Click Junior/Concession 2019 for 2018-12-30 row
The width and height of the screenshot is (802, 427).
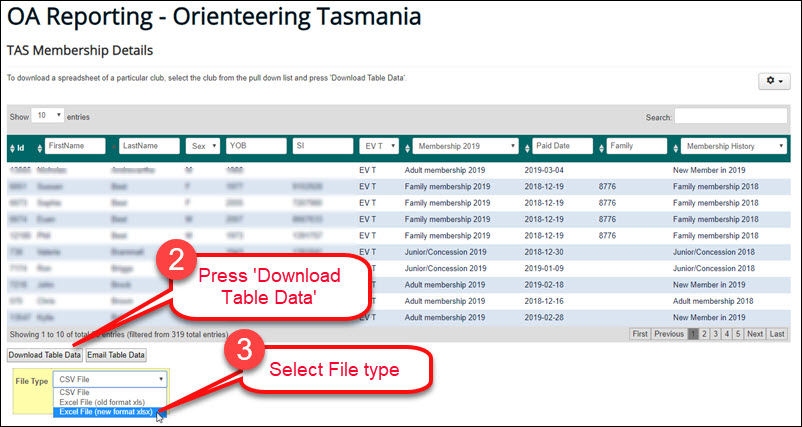(445, 252)
